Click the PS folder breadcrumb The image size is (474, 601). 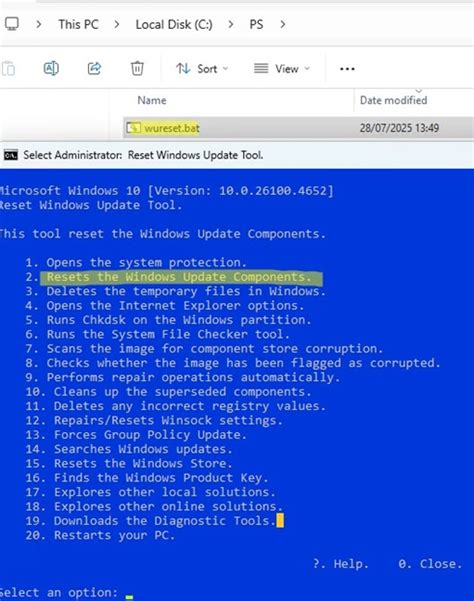tap(256, 25)
